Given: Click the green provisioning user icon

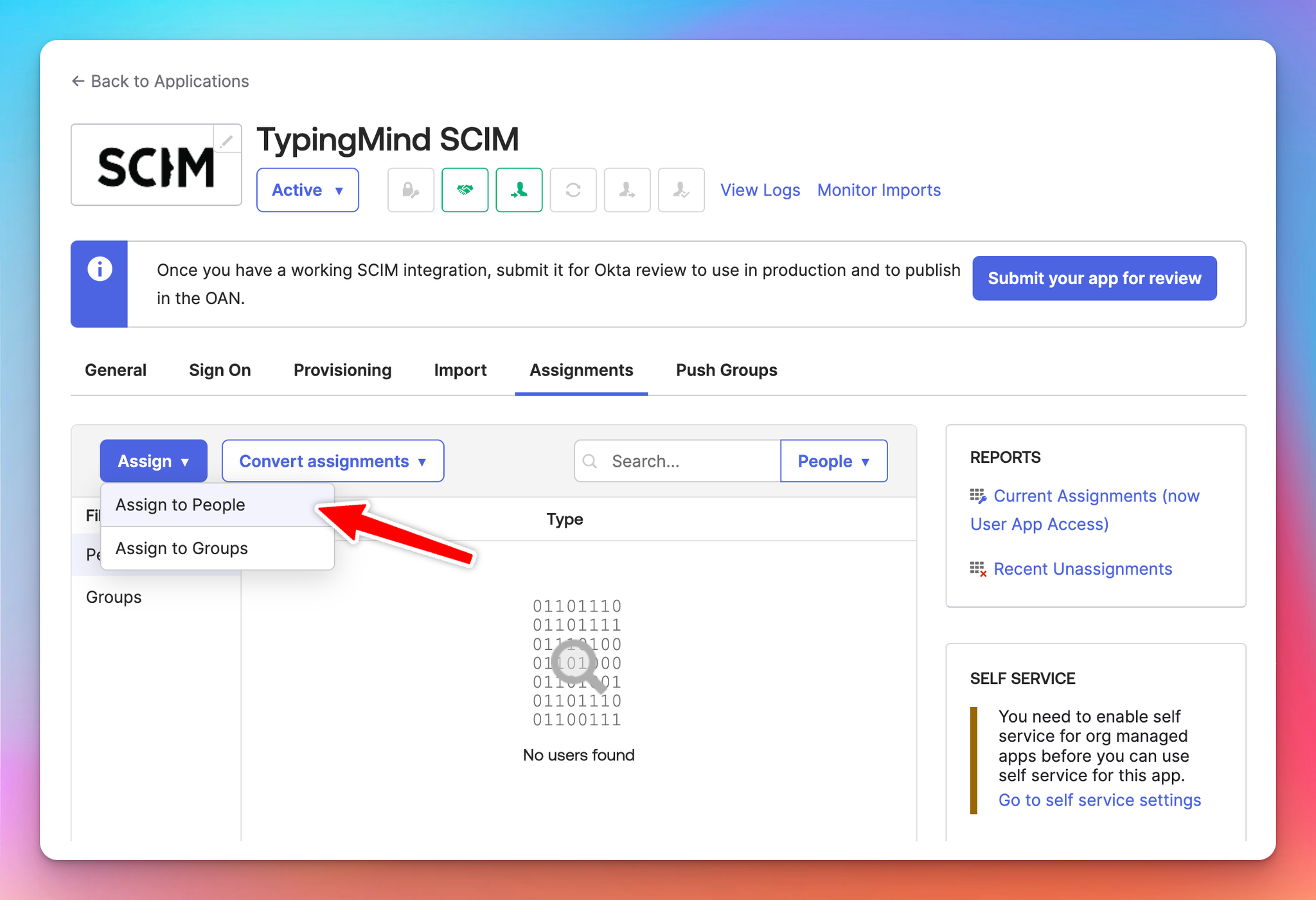Looking at the screenshot, I should 519,190.
